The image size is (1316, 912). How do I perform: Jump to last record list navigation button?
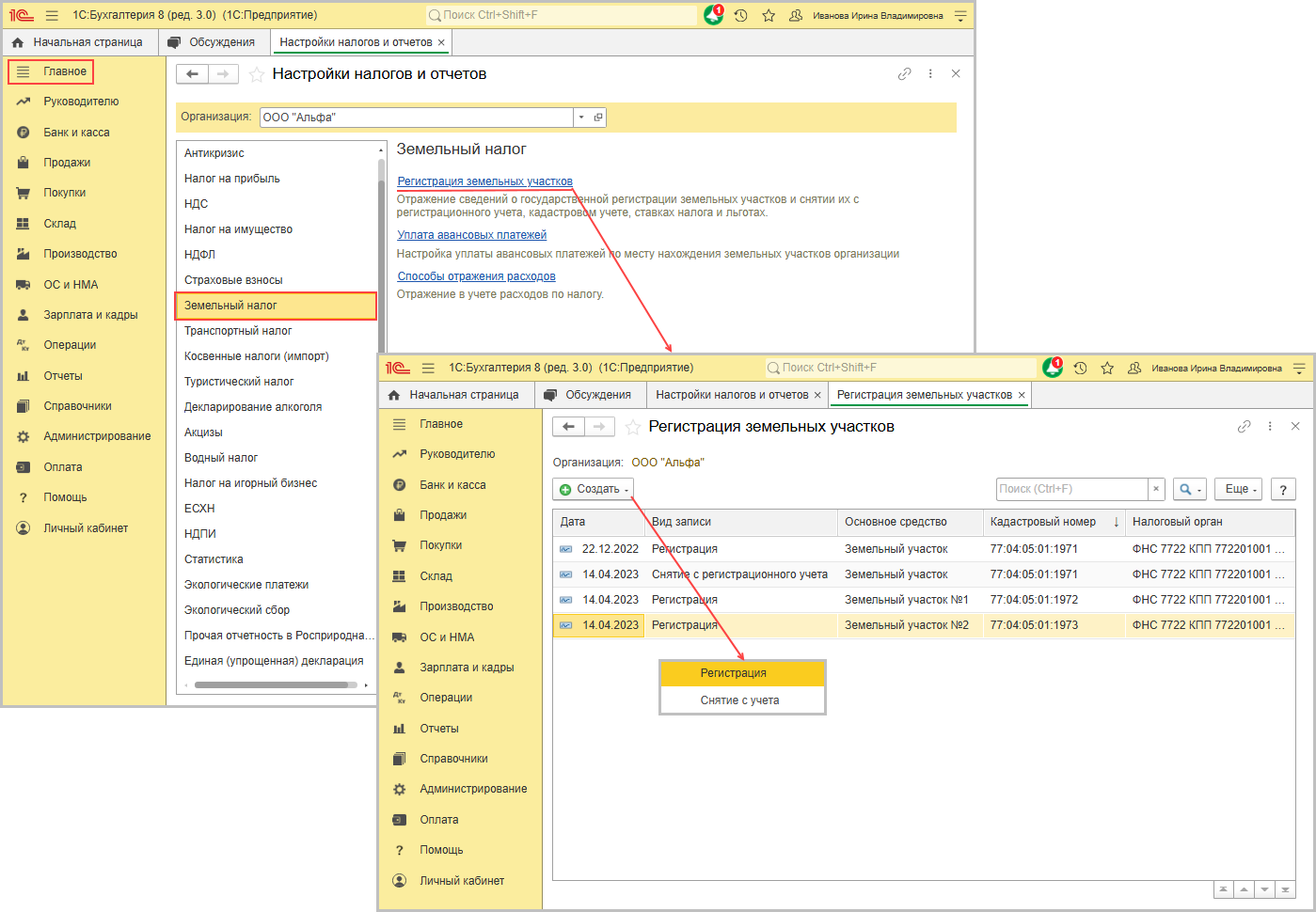pyautogui.click(x=1285, y=889)
